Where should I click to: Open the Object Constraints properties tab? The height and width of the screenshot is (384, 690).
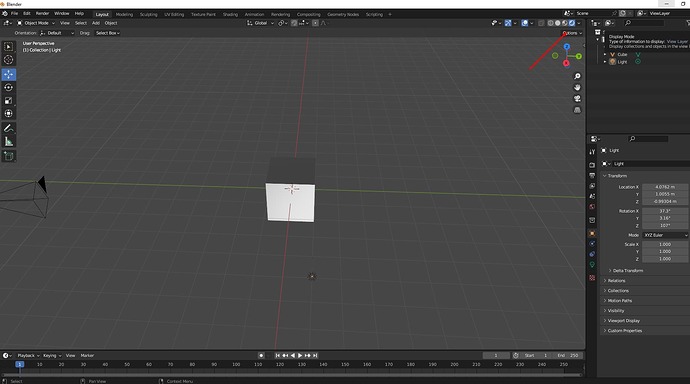592,254
